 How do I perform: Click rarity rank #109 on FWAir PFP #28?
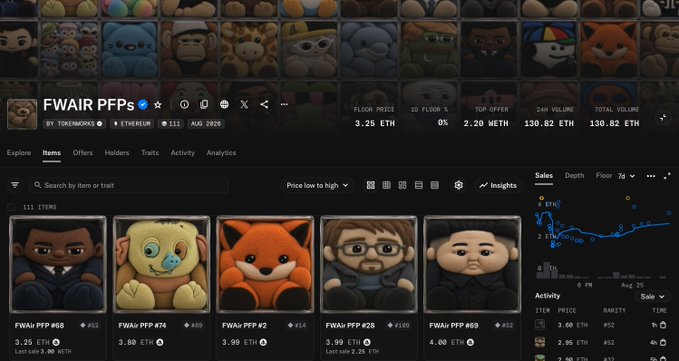point(399,326)
